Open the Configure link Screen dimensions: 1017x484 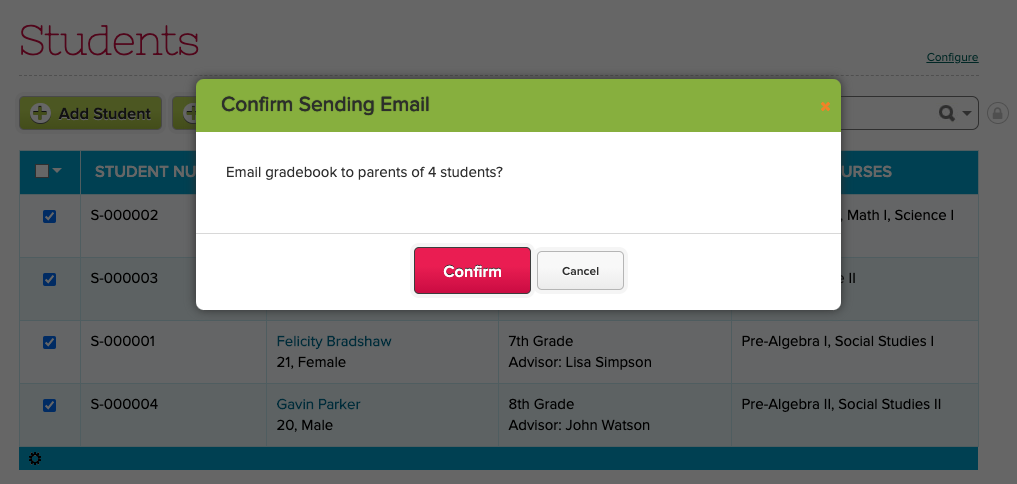pos(952,58)
